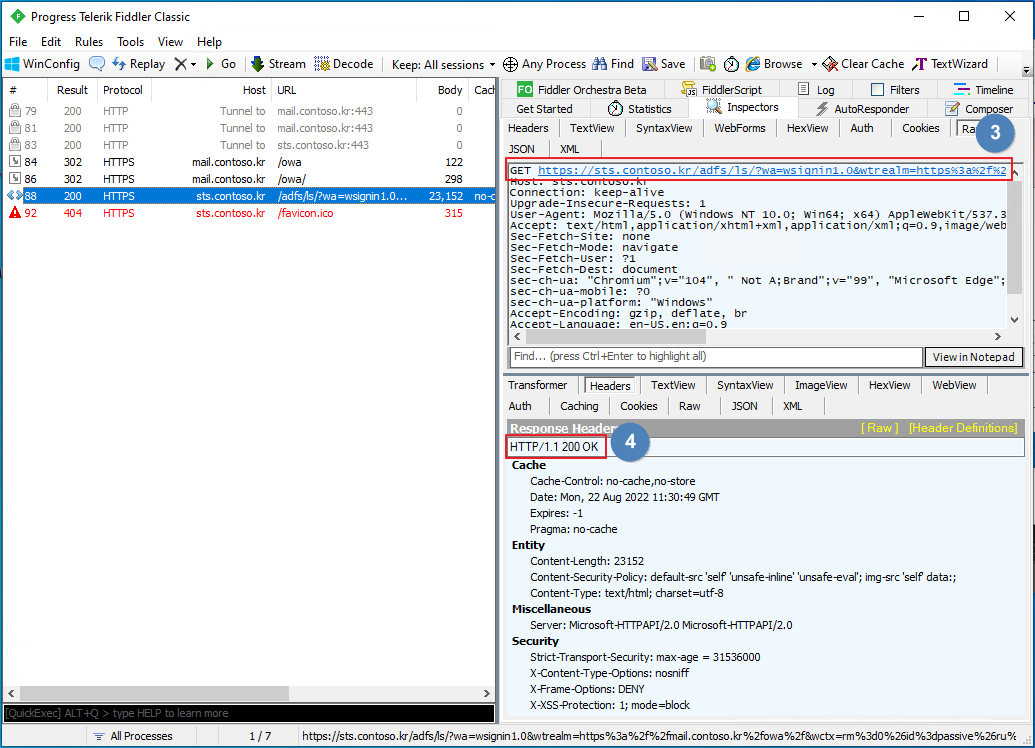Expand toolbar overflow arrow

pos(1026,70)
